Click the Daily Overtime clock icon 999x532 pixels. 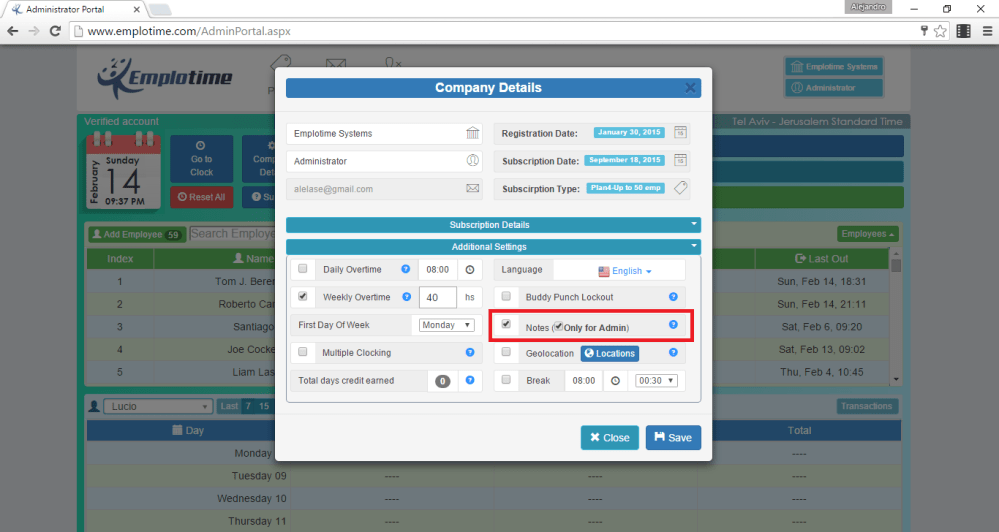pos(469,270)
